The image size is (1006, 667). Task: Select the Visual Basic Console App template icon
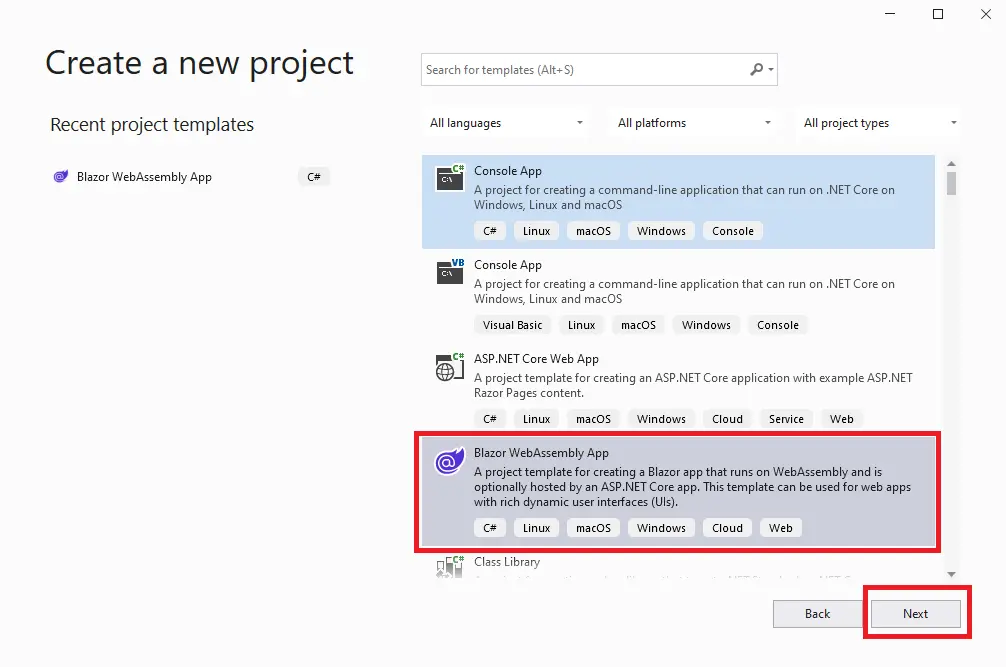point(450,271)
